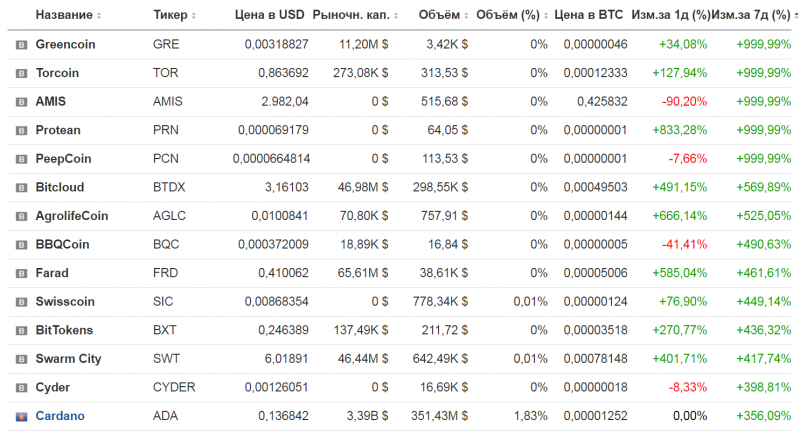Click the icon next to Bitcloud
The height and width of the screenshot is (433, 800).
tap(21, 187)
